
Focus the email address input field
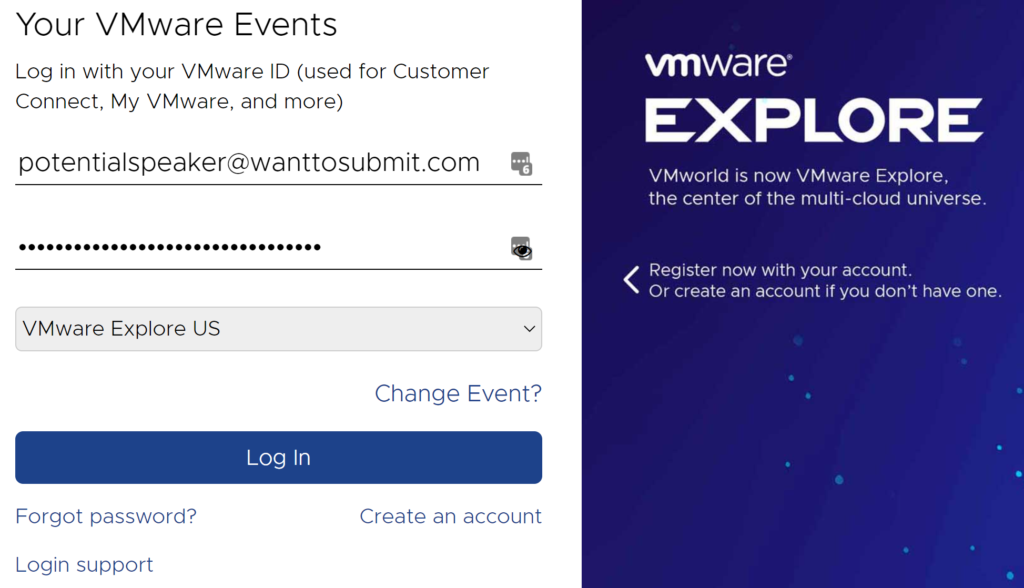261,163
